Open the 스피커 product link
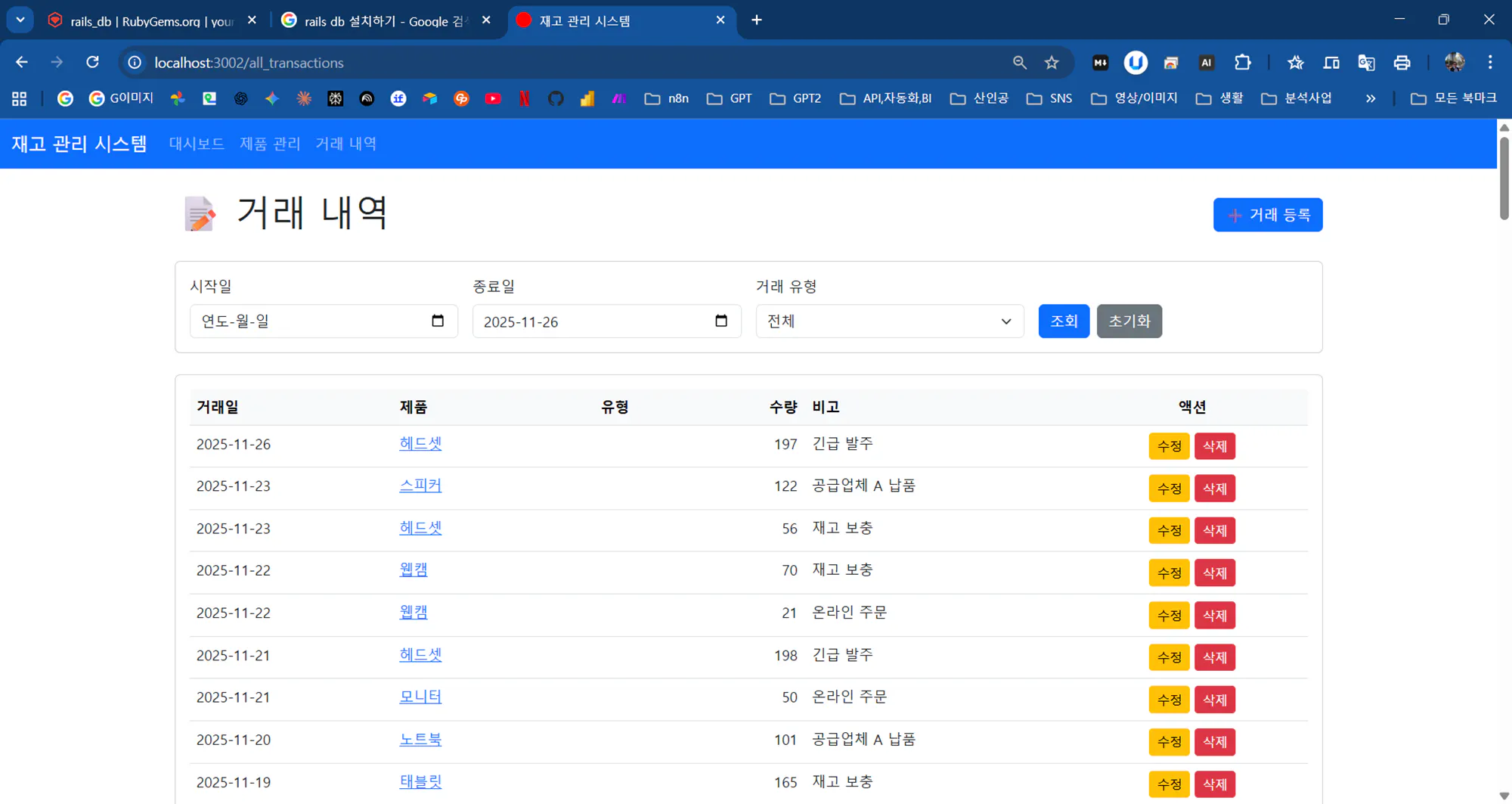The image size is (1512, 804). 420,486
